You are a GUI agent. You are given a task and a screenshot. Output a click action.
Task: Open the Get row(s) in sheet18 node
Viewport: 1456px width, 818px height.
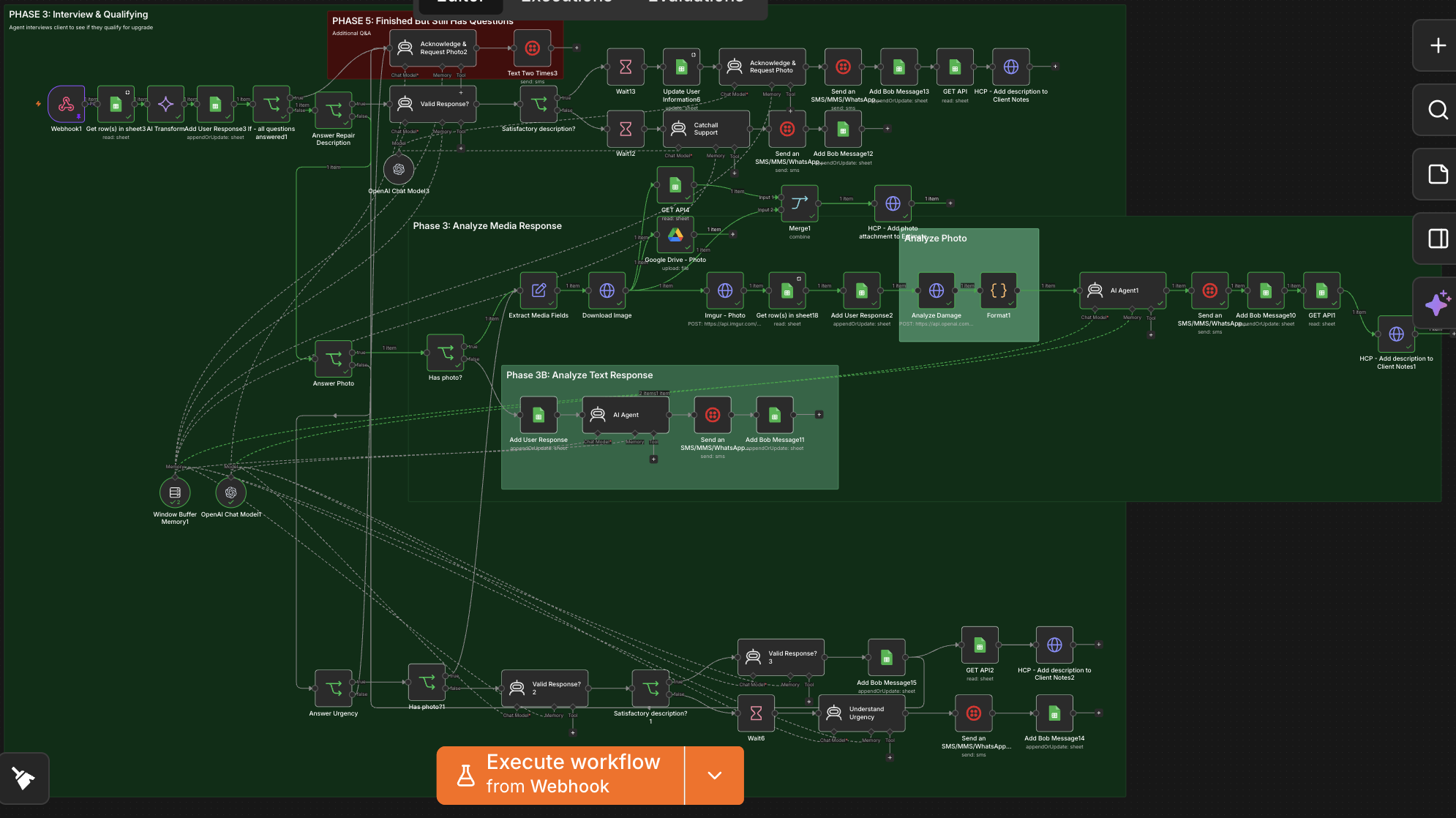(787, 291)
